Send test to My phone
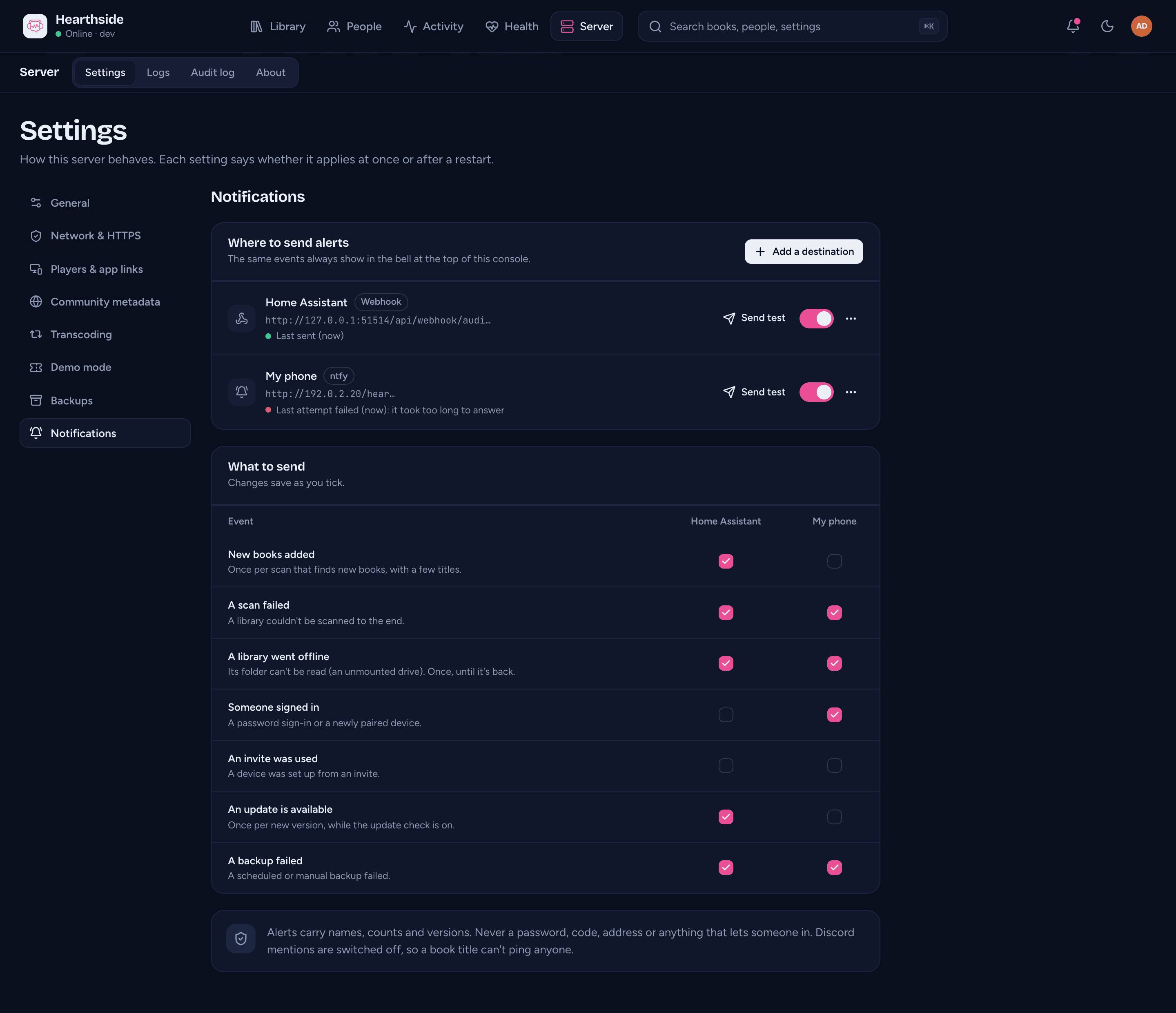 pos(754,393)
